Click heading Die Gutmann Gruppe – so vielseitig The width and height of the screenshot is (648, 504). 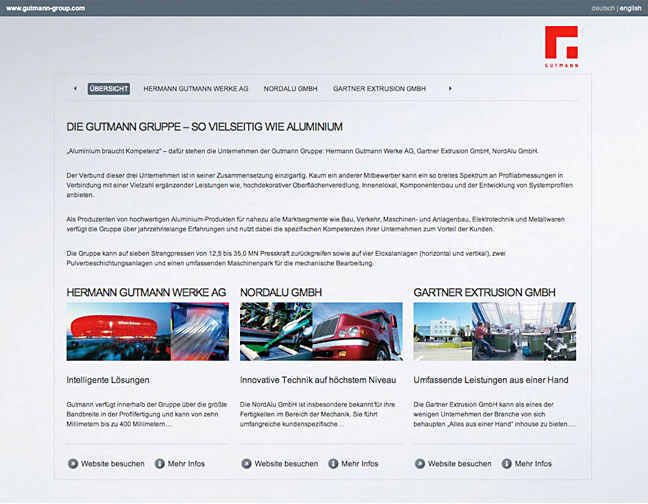[x=205, y=127]
